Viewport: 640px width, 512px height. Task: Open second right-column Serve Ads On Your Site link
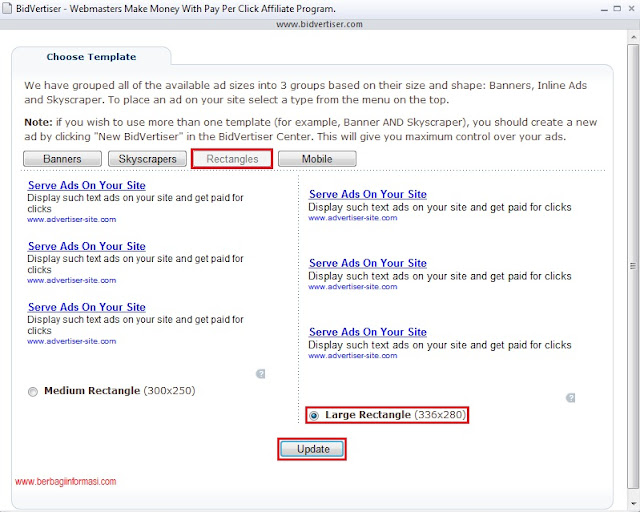[x=368, y=263]
